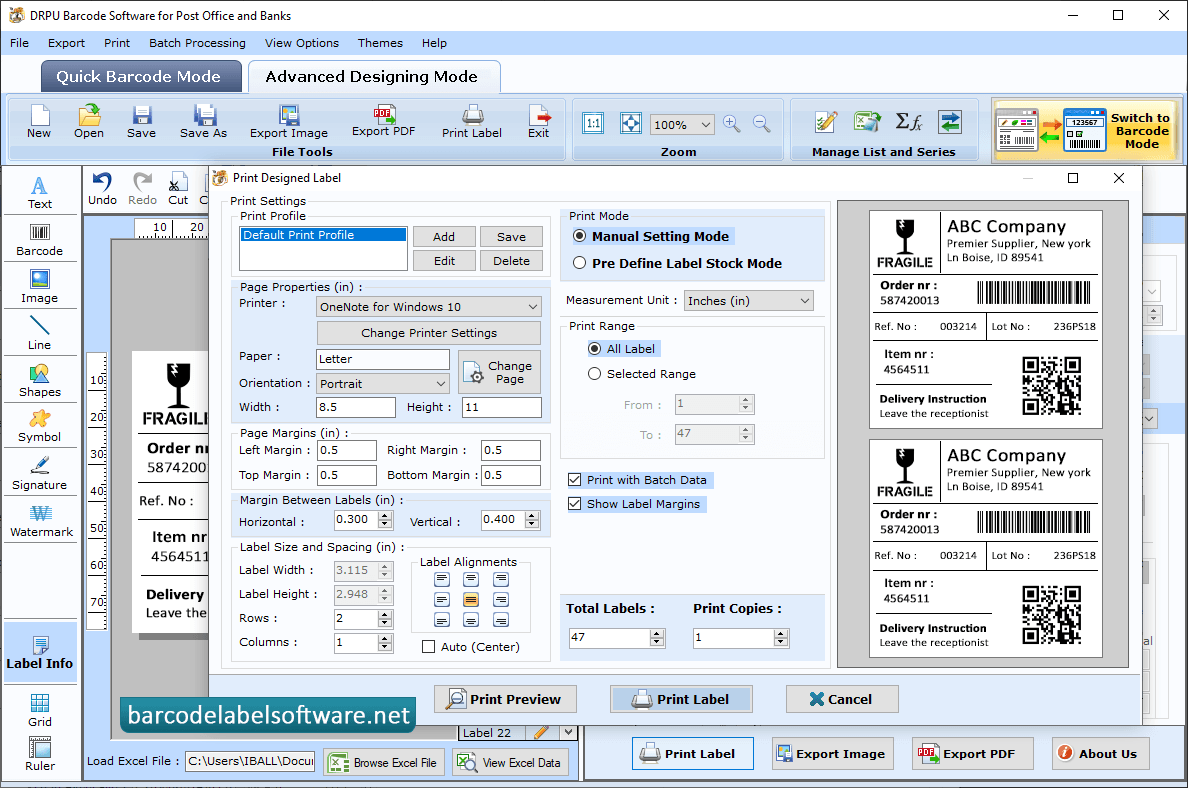This screenshot has width=1188, height=788.
Task: Select the Barcode tool in sidebar
Action: (x=39, y=240)
